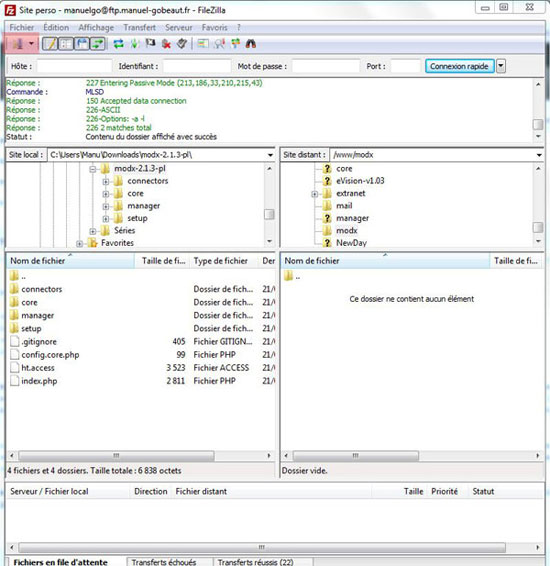
Task: Reconnect to the last server icon
Action: coord(182,44)
